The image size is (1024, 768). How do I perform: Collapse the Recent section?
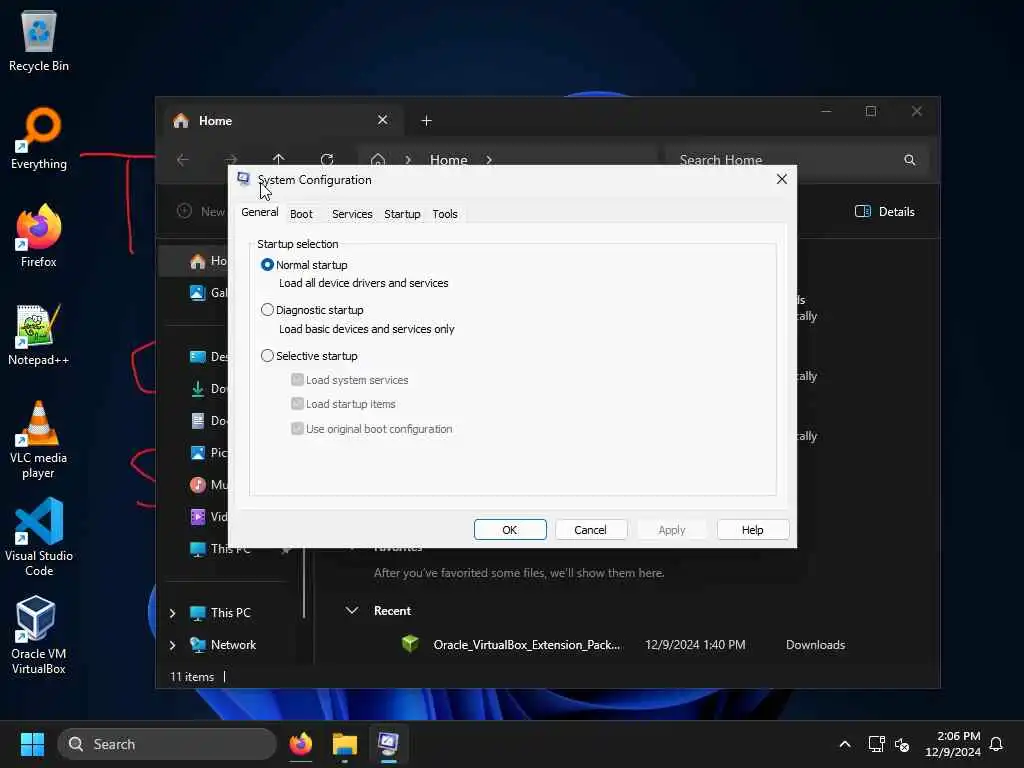(x=351, y=611)
